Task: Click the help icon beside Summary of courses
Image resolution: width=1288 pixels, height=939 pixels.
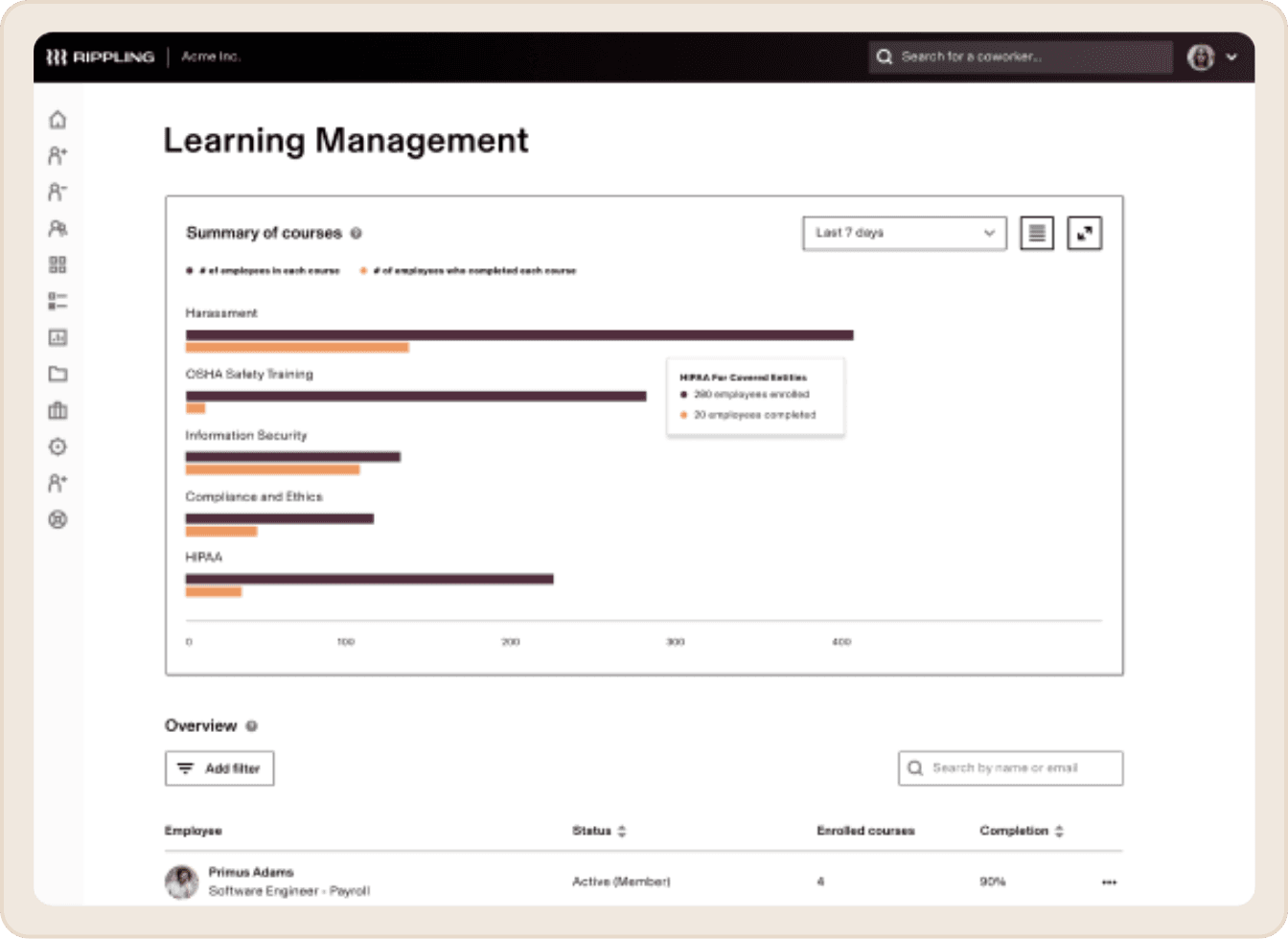Action: [x=356, y=234]
